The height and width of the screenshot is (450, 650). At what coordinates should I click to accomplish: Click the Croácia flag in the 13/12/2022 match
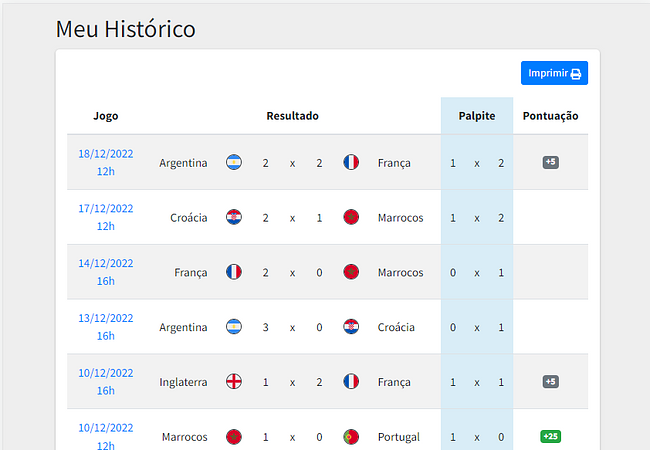tap(351, 327)
